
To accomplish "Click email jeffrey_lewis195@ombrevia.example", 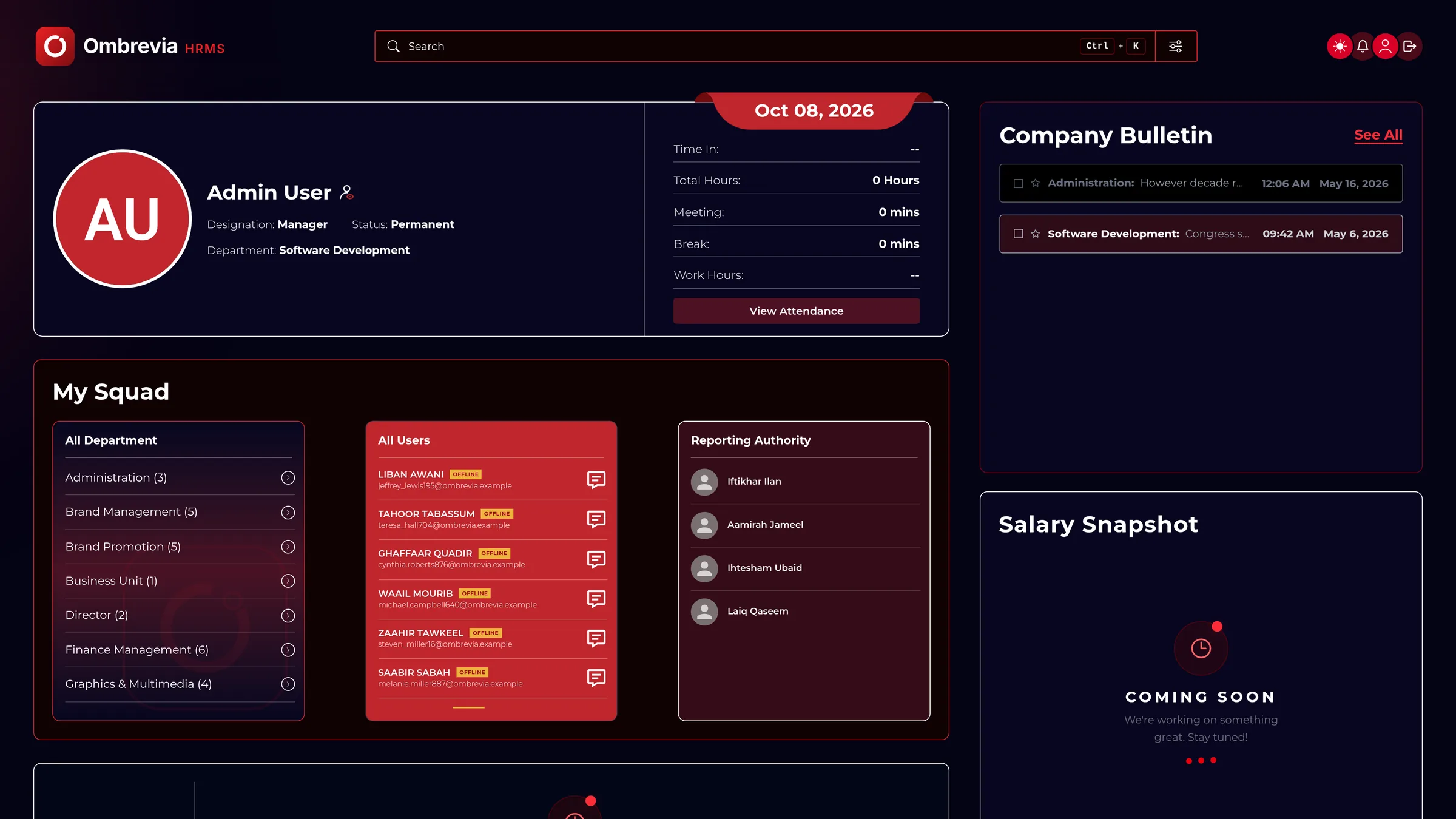I will tap(445, 486).
